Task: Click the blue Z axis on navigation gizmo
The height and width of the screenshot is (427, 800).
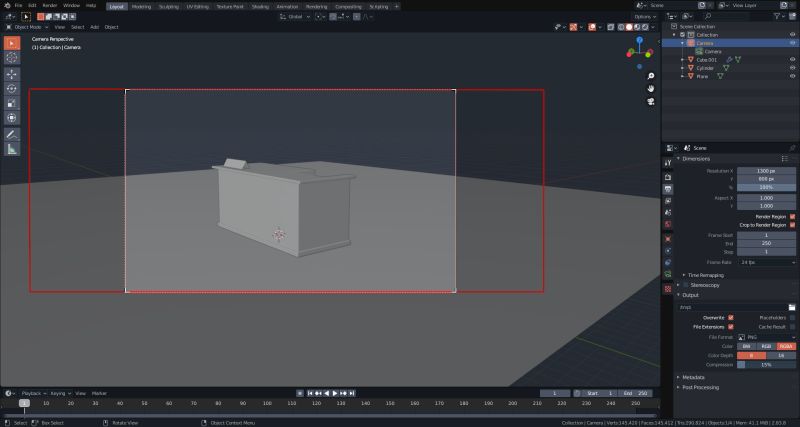Action: pyautogui.click(x=639, y=39)
